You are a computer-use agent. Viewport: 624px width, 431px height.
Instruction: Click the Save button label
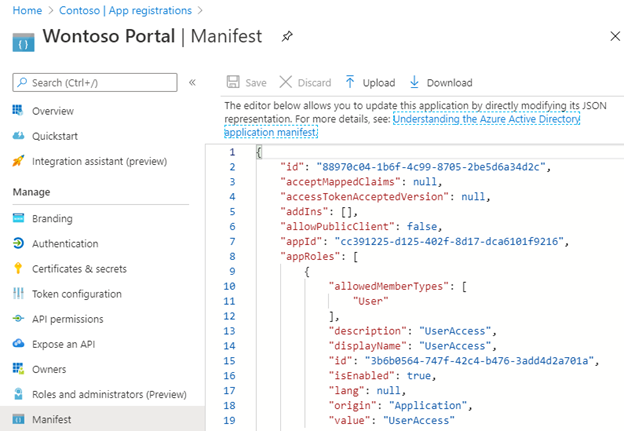pyautogui.click(x=256, y=83)
